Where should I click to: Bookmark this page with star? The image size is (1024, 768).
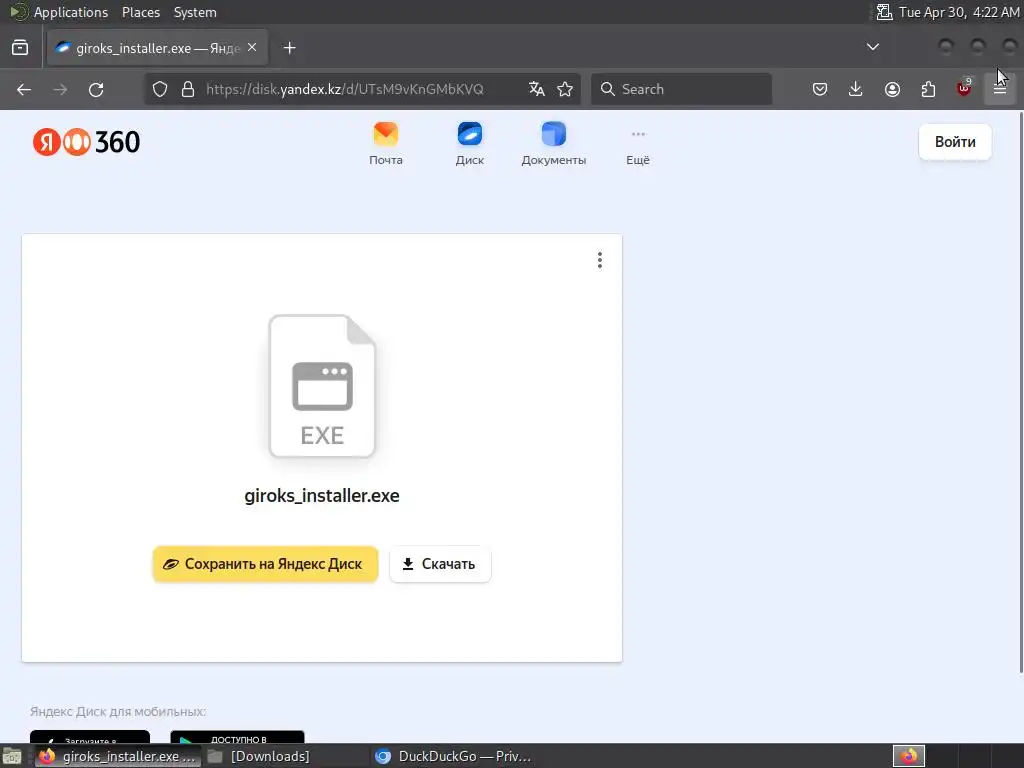[x=566, y=89]
